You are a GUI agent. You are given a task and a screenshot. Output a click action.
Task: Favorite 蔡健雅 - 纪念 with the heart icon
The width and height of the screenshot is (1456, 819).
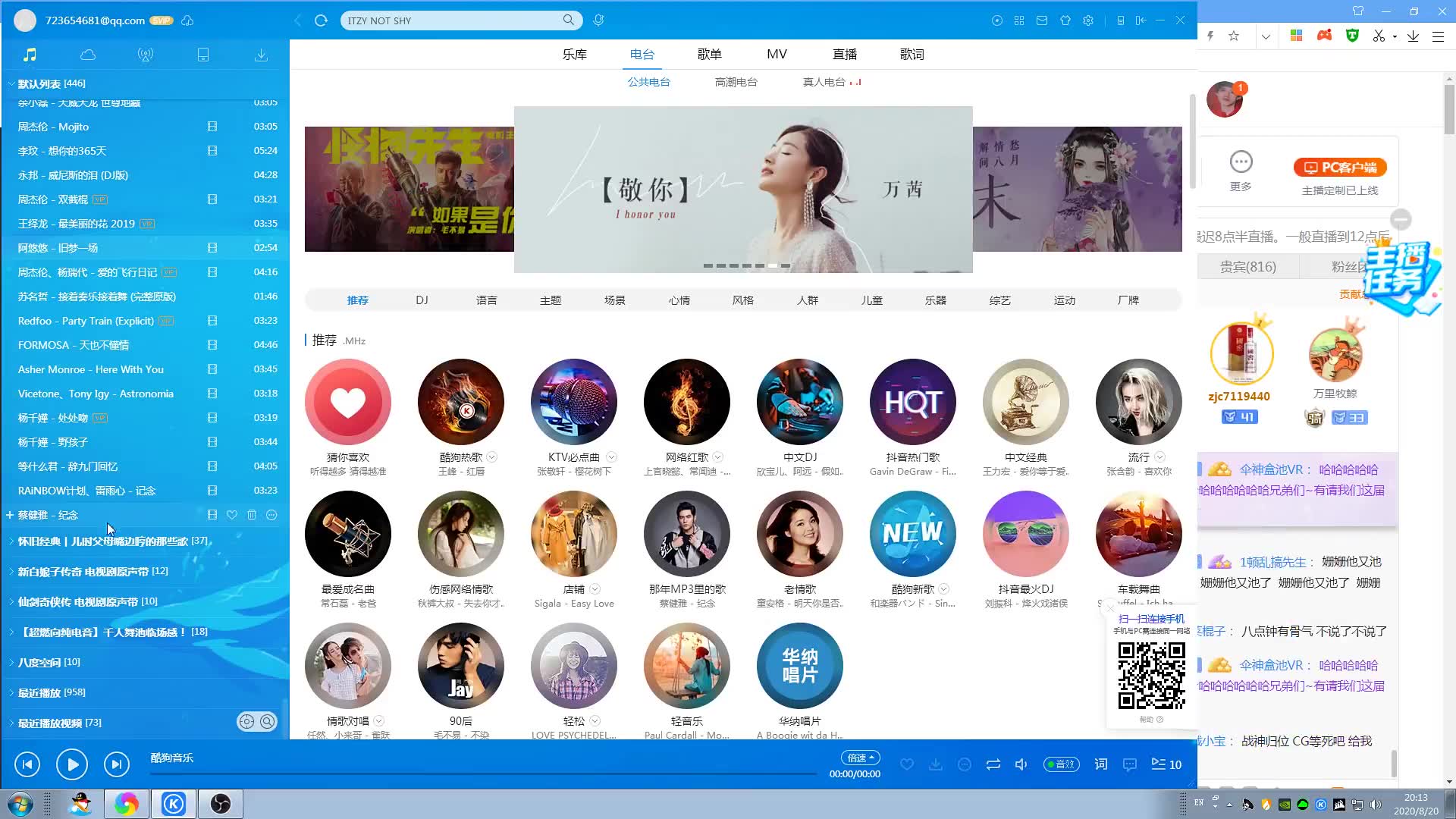coord(232,515)
